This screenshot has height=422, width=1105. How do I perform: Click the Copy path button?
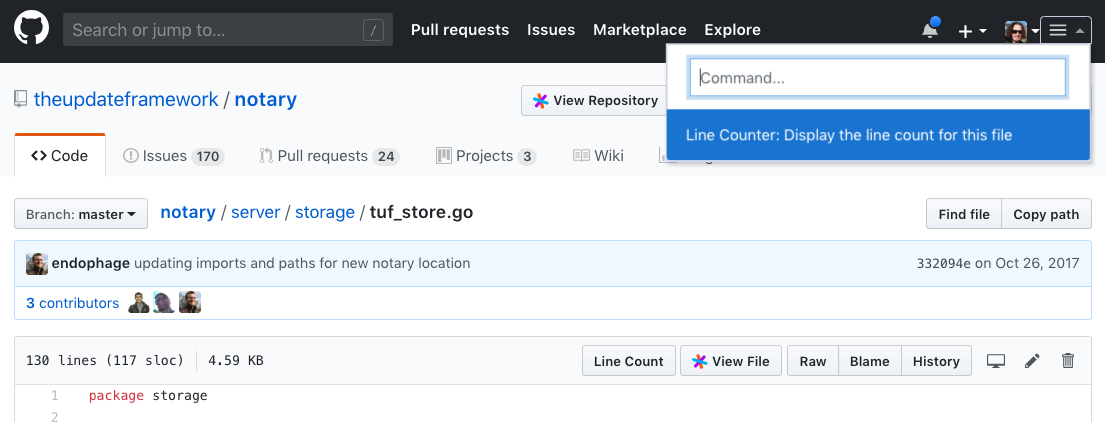[1046, 214]
